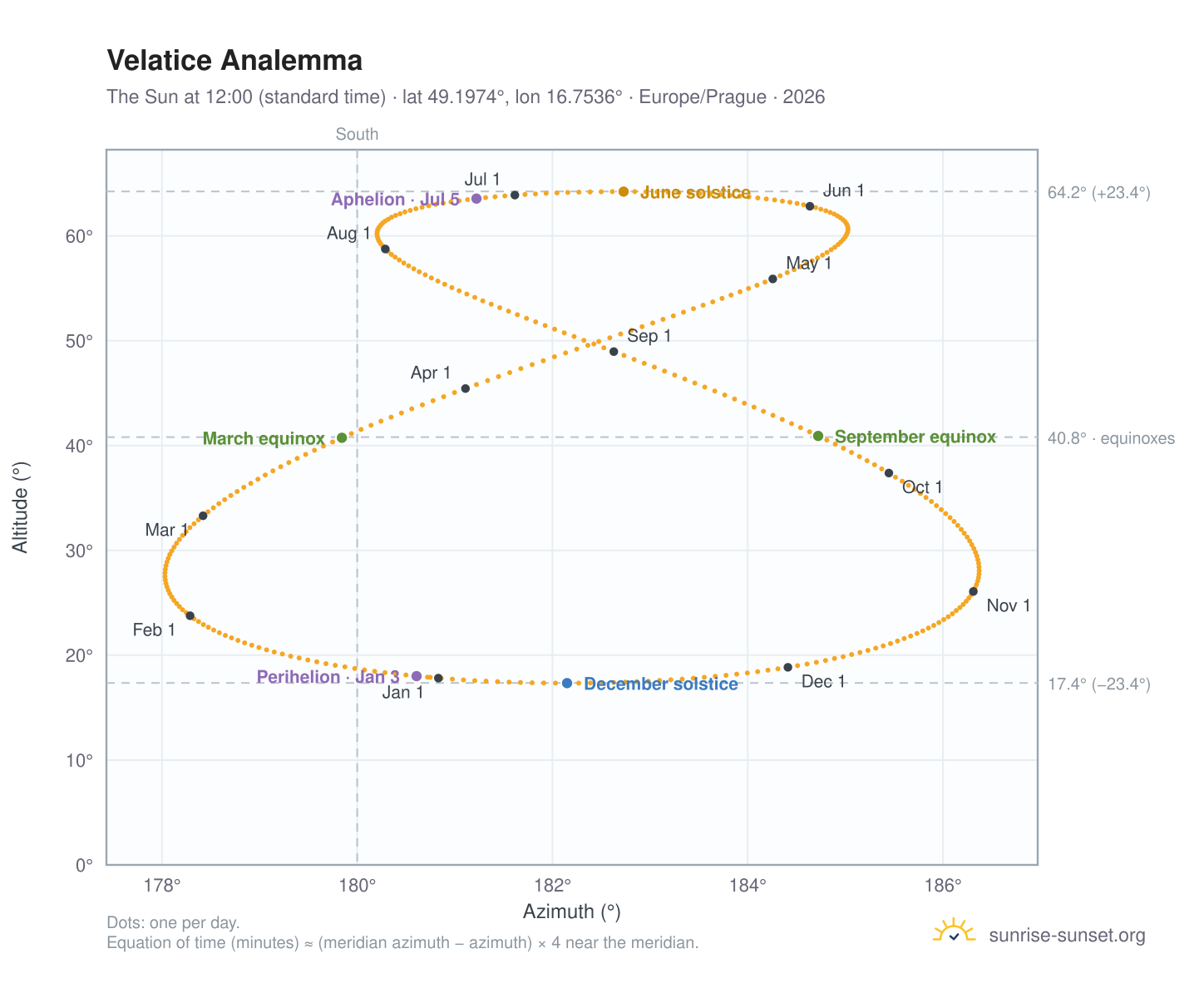Click the 184° azimuth tick label
The height and width of the screenshot is (988, 1204).
tap(748, 884)
